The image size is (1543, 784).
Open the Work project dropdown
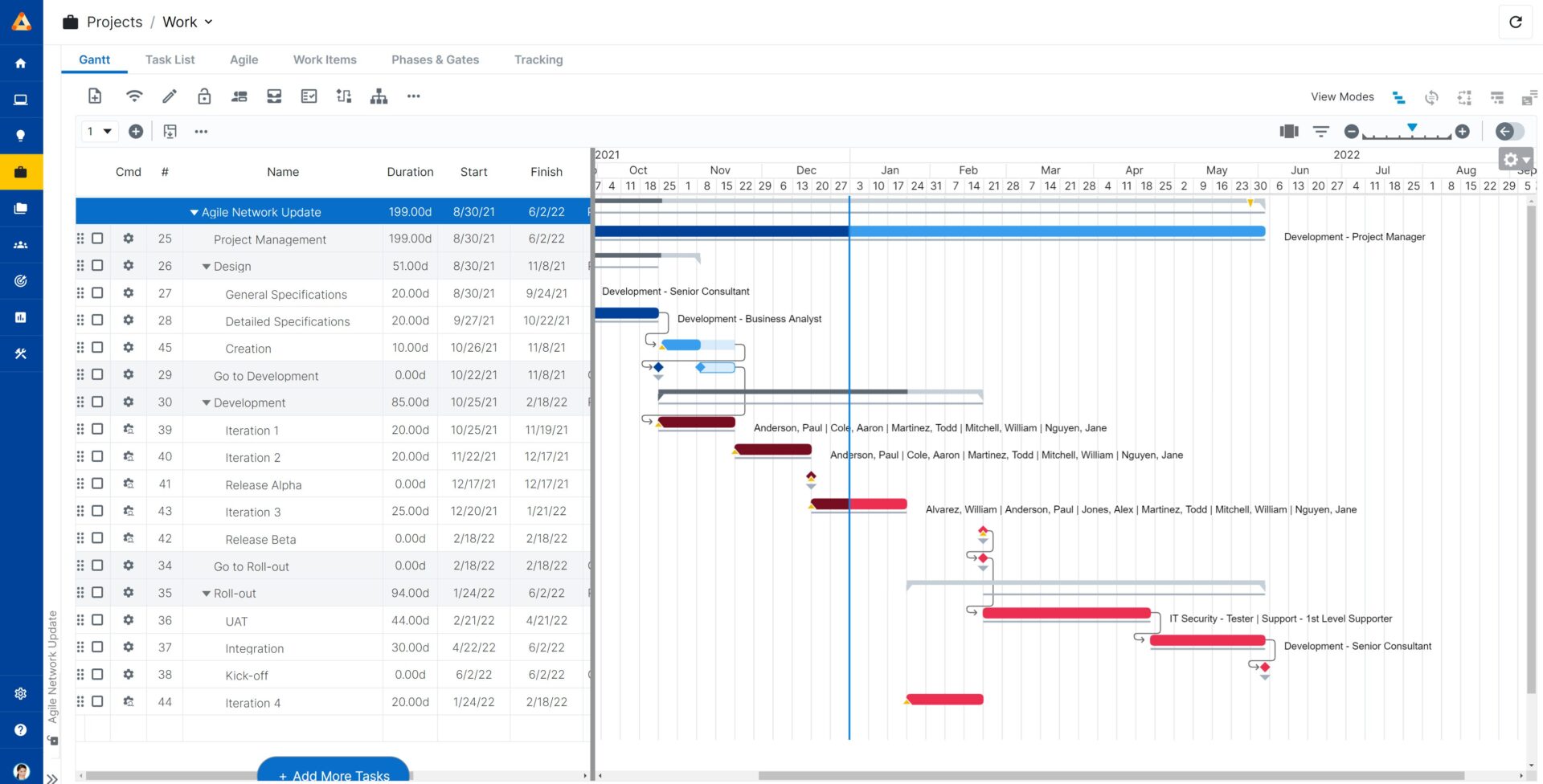187,22
